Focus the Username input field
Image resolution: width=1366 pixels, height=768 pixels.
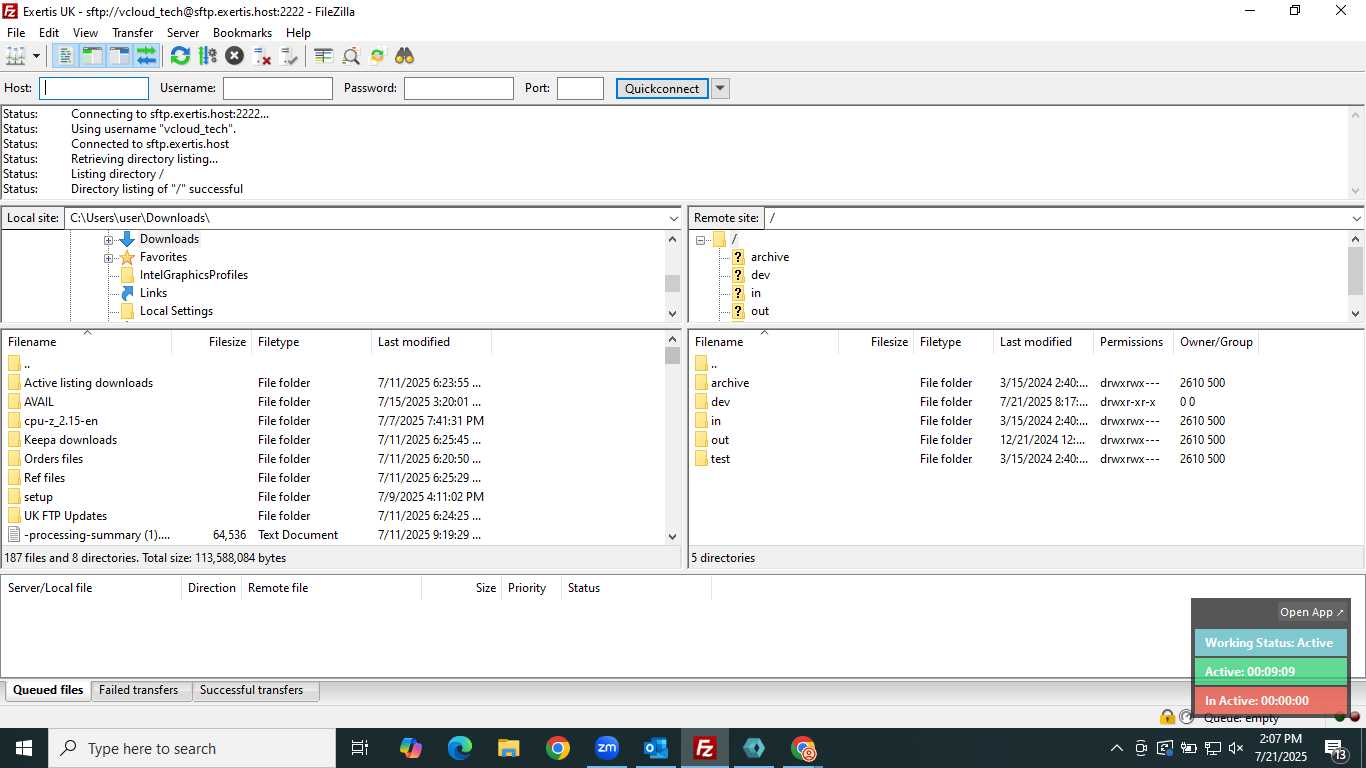coord(278,88)
